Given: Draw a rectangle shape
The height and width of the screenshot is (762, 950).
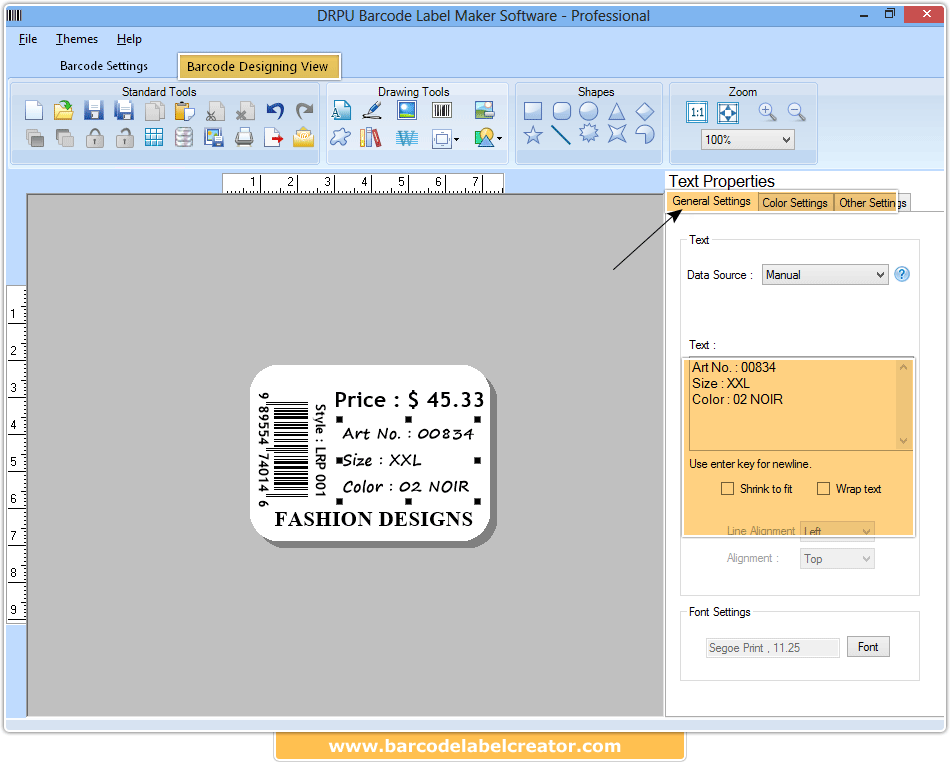Looking at the screenshot, I should [533, 111].
